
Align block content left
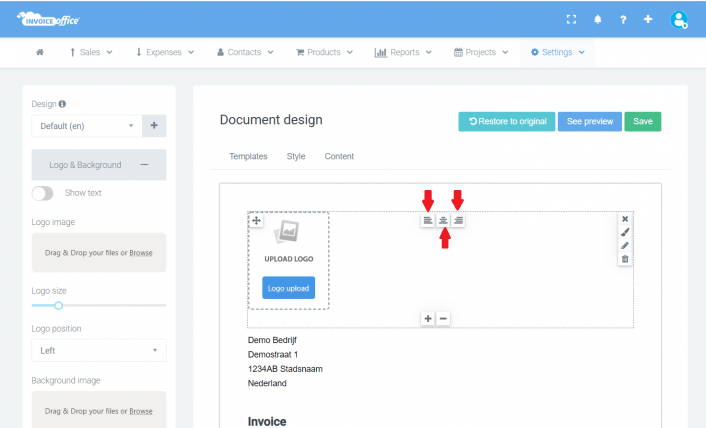(x=428, y=221)
